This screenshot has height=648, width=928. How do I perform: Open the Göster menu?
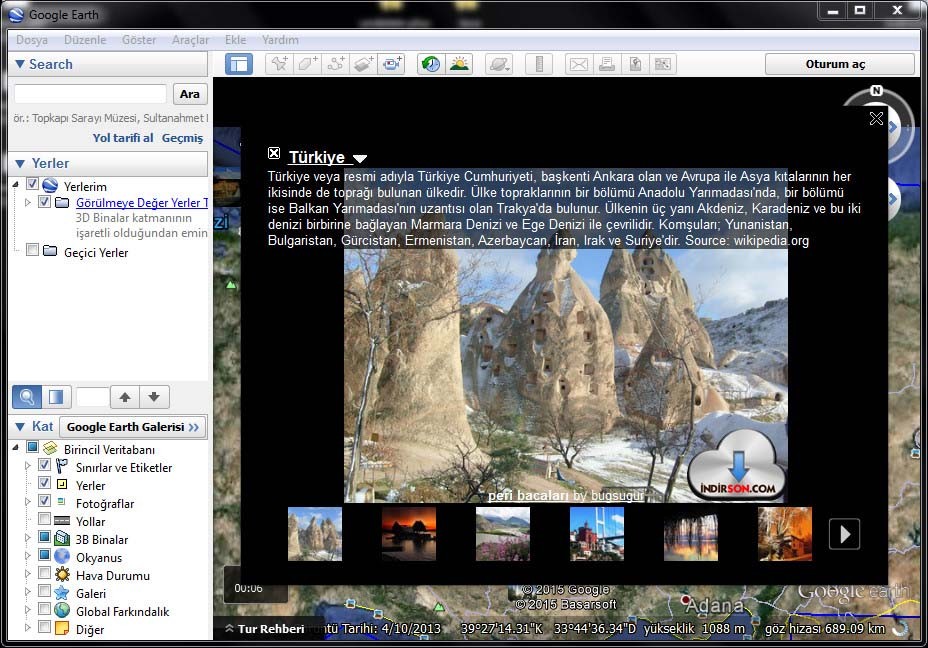[139, 40]
